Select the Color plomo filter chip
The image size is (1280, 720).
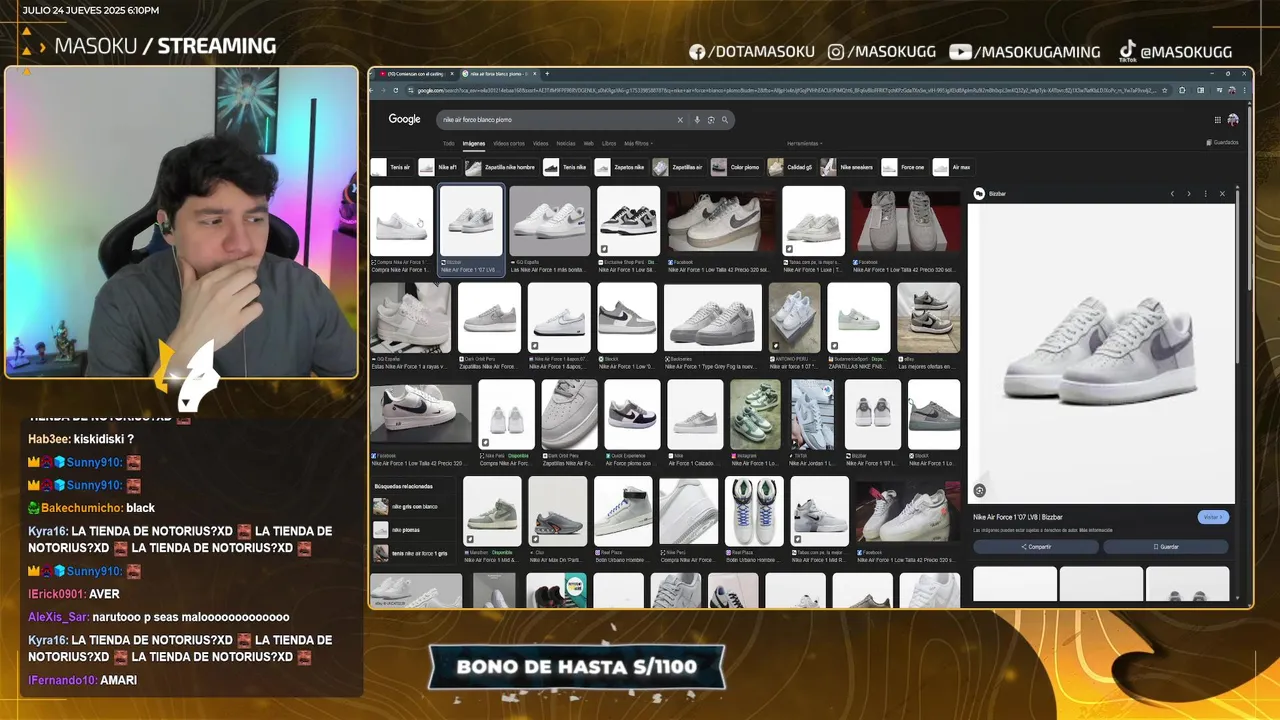point(737,167)
